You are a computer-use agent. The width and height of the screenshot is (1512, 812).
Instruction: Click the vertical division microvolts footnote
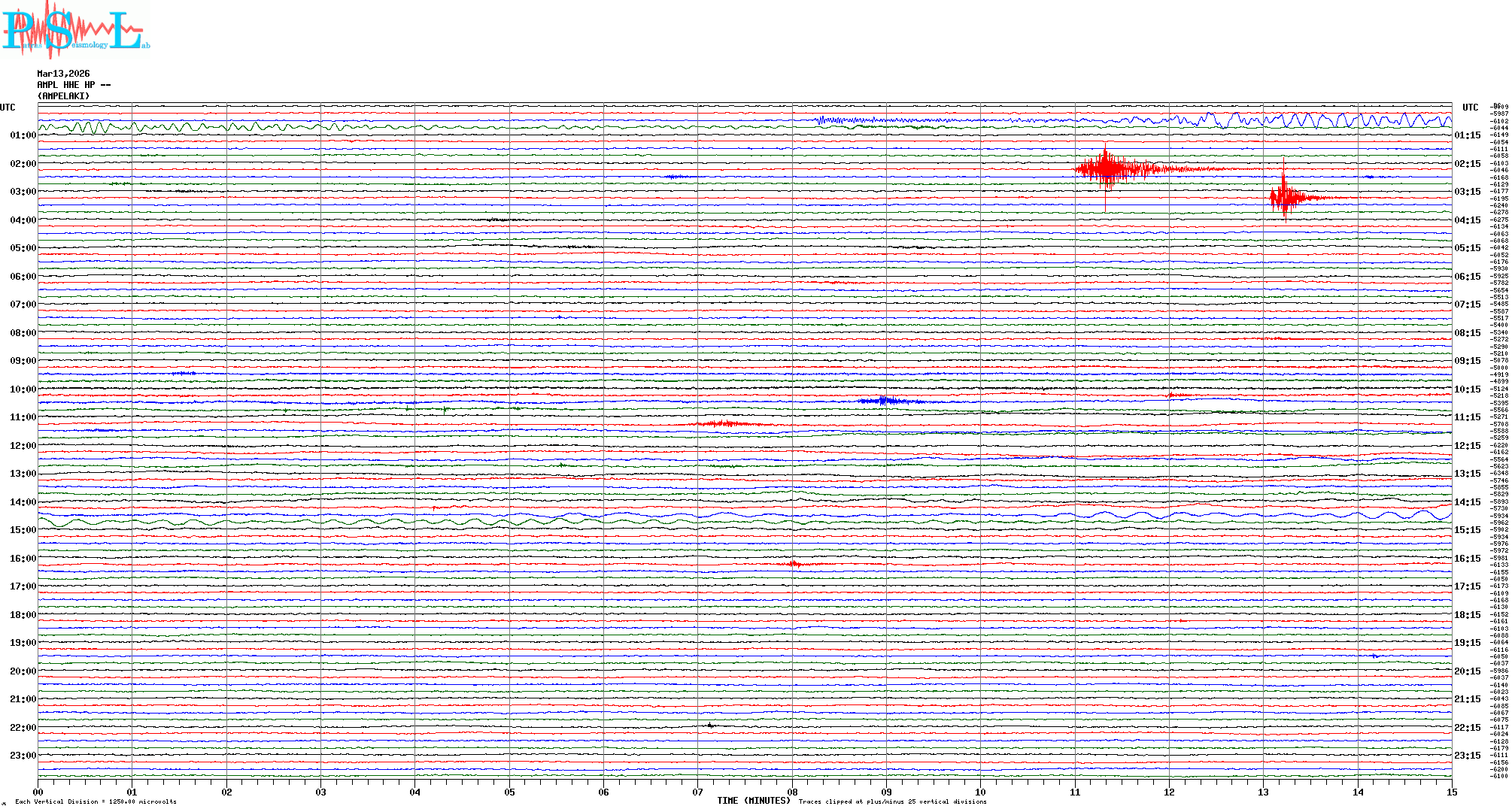pyautogui.click(x=96, y=801)
